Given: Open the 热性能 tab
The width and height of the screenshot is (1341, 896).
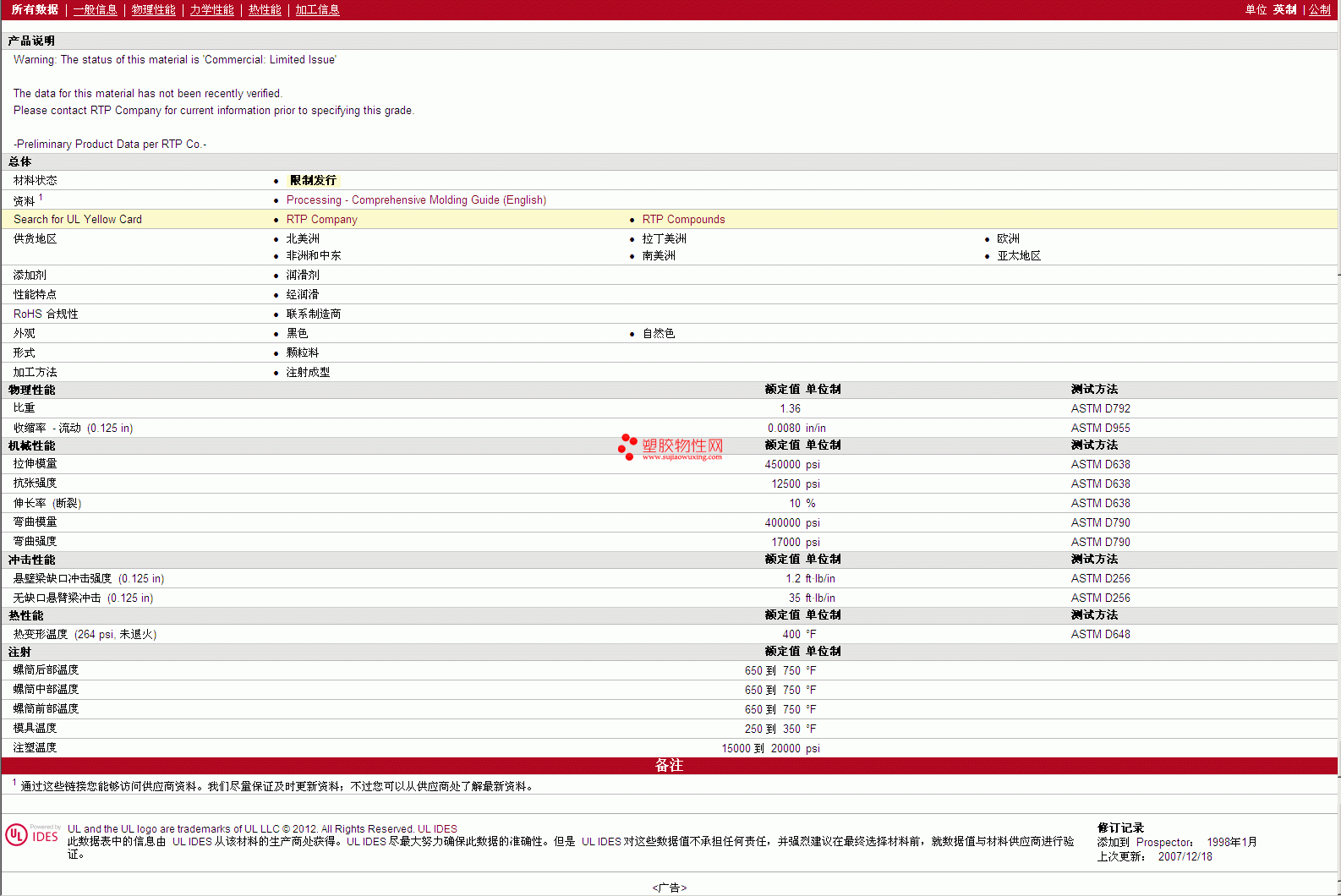Looking at the screenshot, I should (x=265, y=9).
